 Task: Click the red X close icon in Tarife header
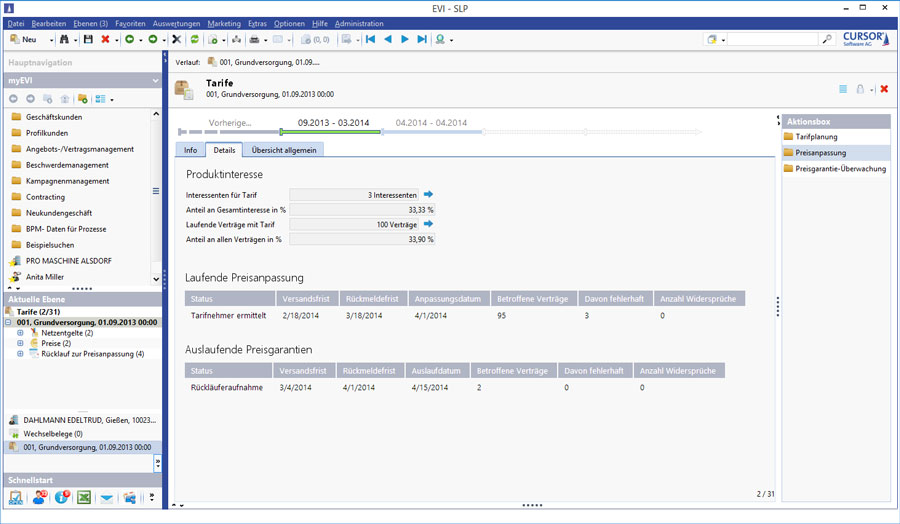point(884,89)
